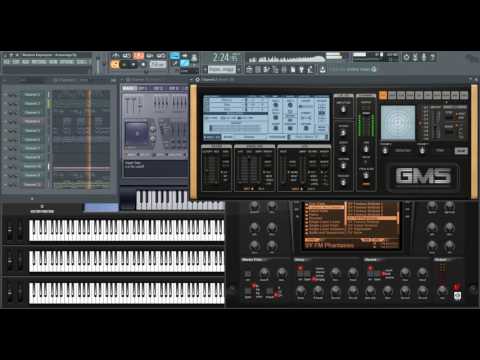Image resolution: width=480 pixels, height=360 pixels.
Task: Click the bottom knob in the GMS knob column left of the level meter
Action: click(343, 183)
